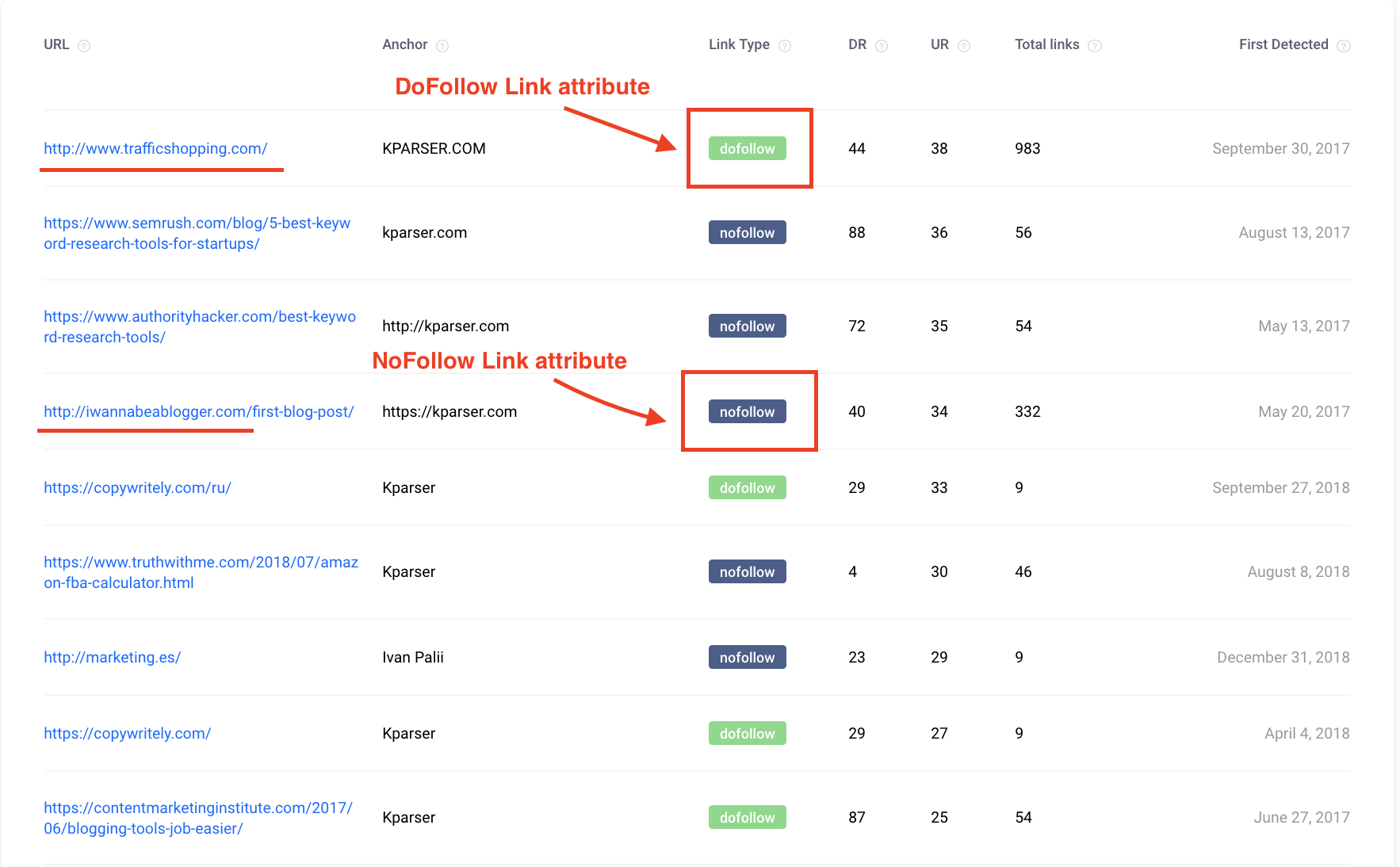The height and width of the screenshot is (867, 1400).
Task: Open the contentmarketinginstitute.com blogging tools link
Action: (198, 818)
